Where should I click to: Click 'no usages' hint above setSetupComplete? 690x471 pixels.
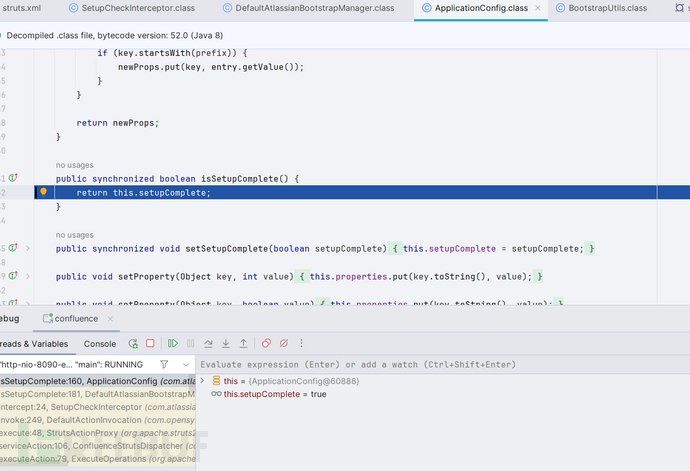[74, 235]
